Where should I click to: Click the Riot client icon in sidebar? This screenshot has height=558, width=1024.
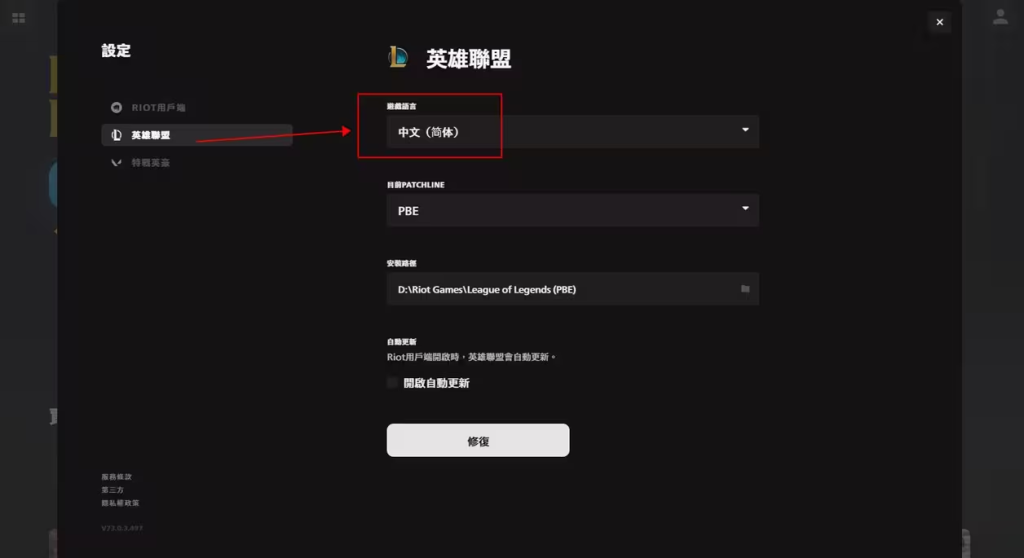tap(116, 107)
